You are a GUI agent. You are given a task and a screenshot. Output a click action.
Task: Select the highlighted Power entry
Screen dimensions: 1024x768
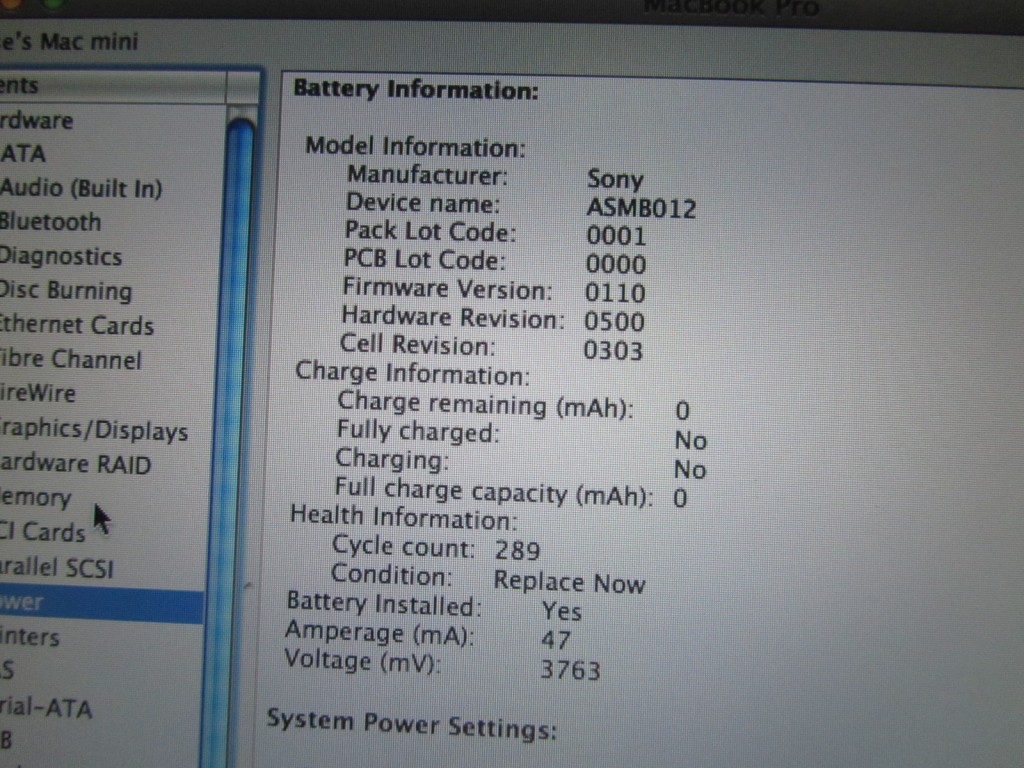point(101,603)
